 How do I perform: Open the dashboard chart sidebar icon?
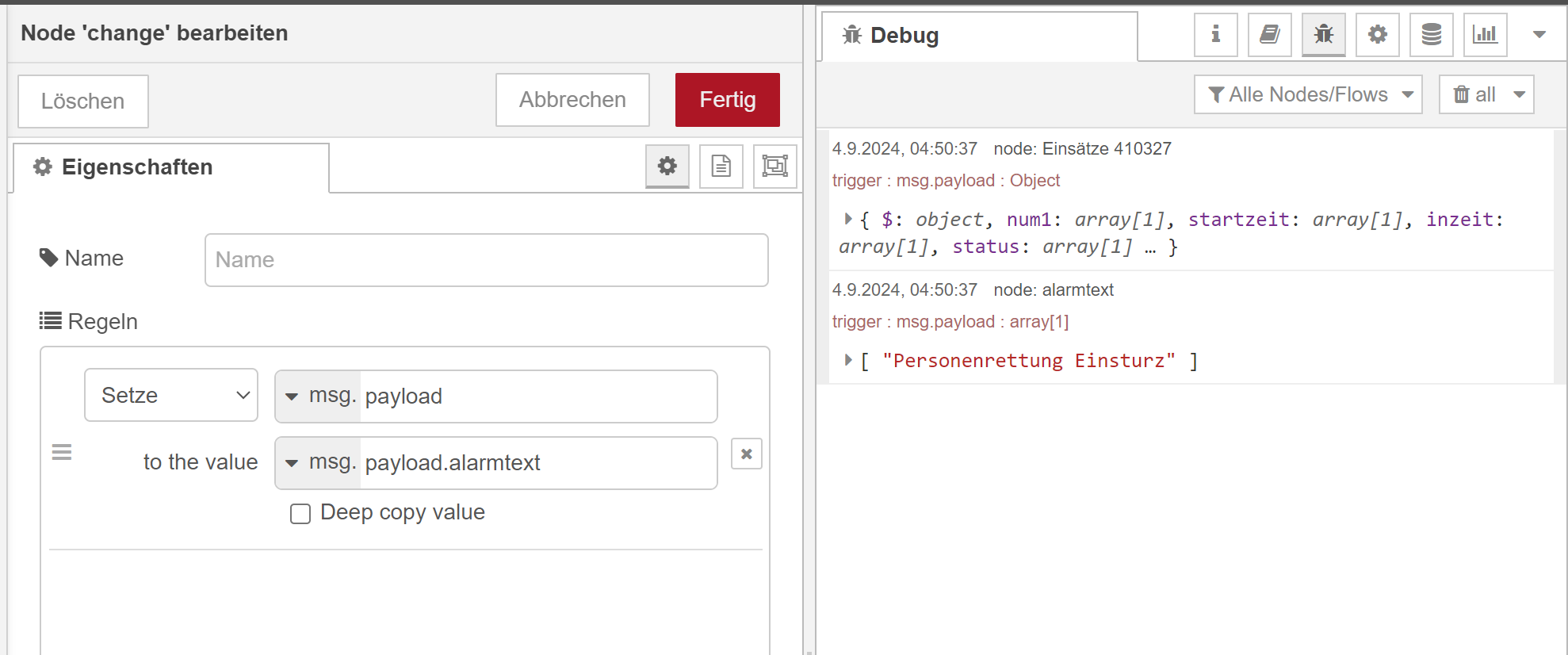[1485, 35]
